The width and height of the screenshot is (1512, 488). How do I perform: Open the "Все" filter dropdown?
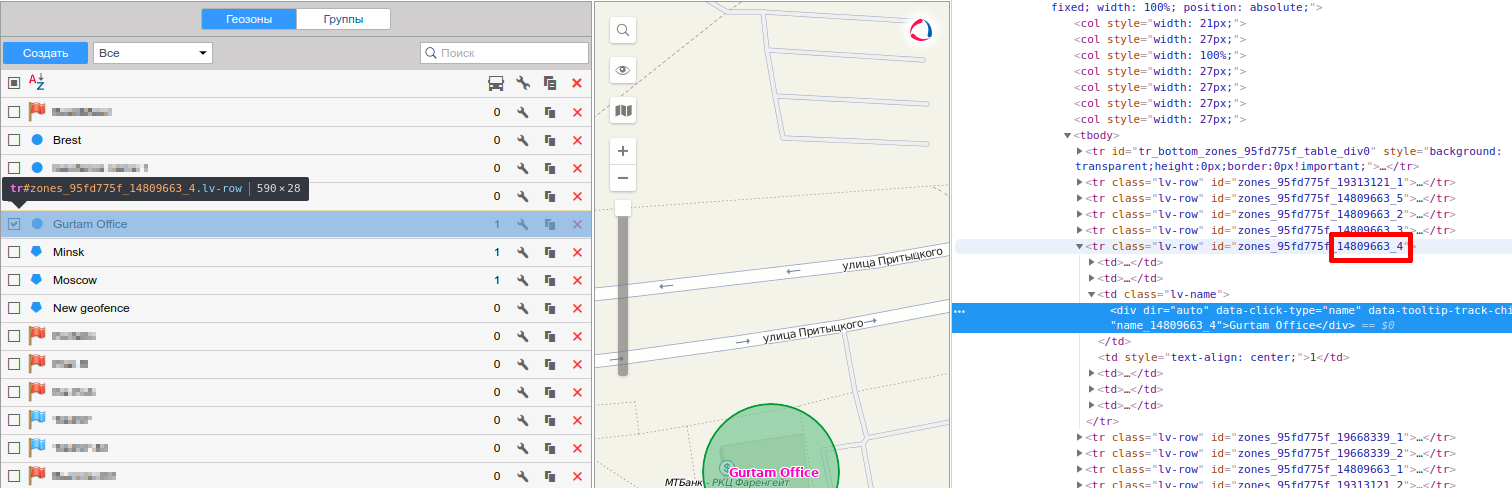152,53
